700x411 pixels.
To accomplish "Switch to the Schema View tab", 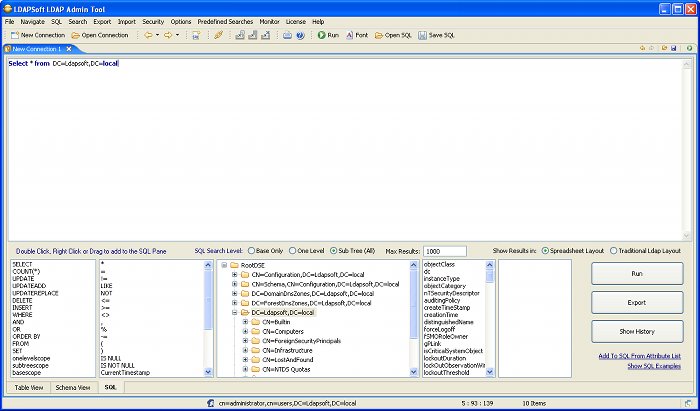I will click(x=73, y=386).
